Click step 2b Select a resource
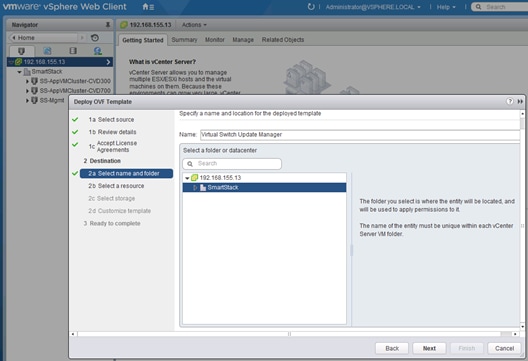The height and width of the screenshot is (361, 528). (x=116, y=186)
